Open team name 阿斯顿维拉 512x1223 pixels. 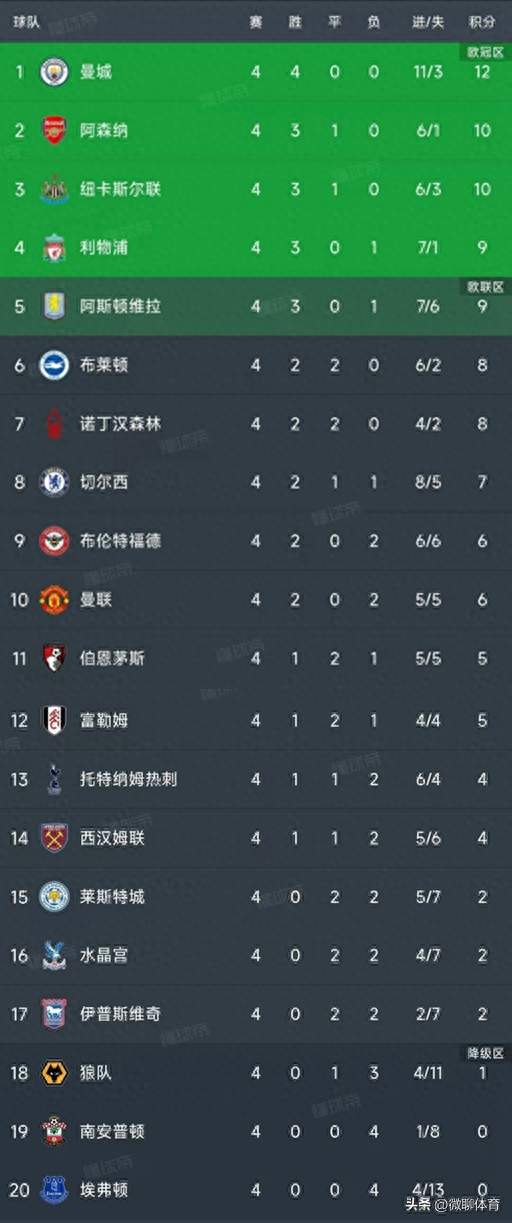(x=120, y=306)
